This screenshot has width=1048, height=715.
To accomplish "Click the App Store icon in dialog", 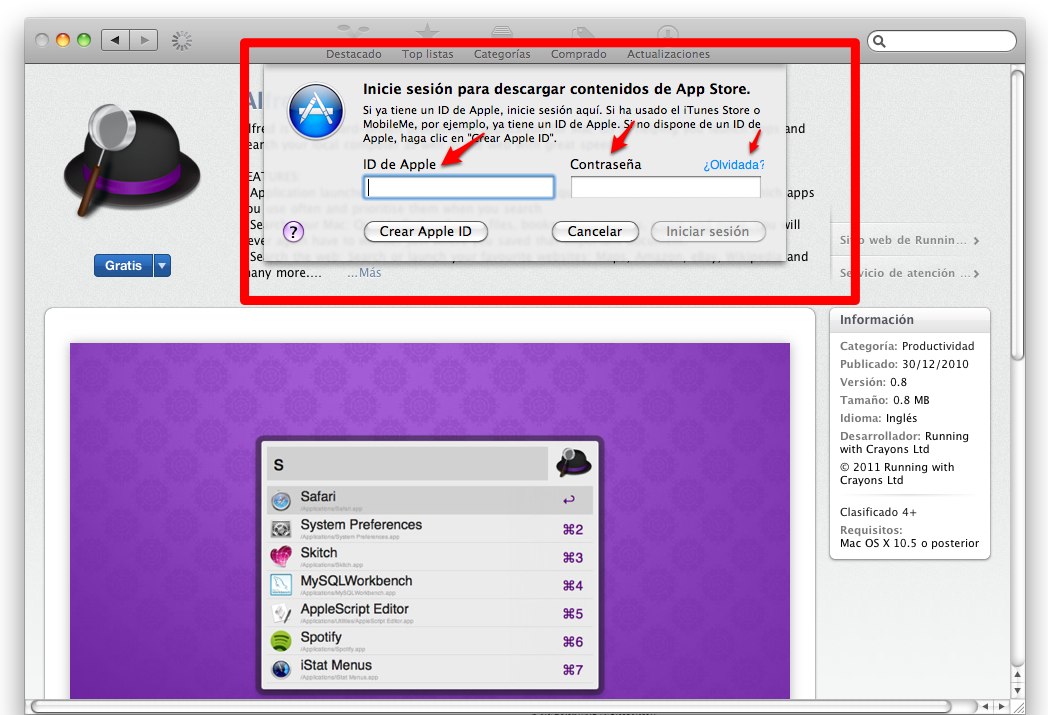I will tap(316, 111).
